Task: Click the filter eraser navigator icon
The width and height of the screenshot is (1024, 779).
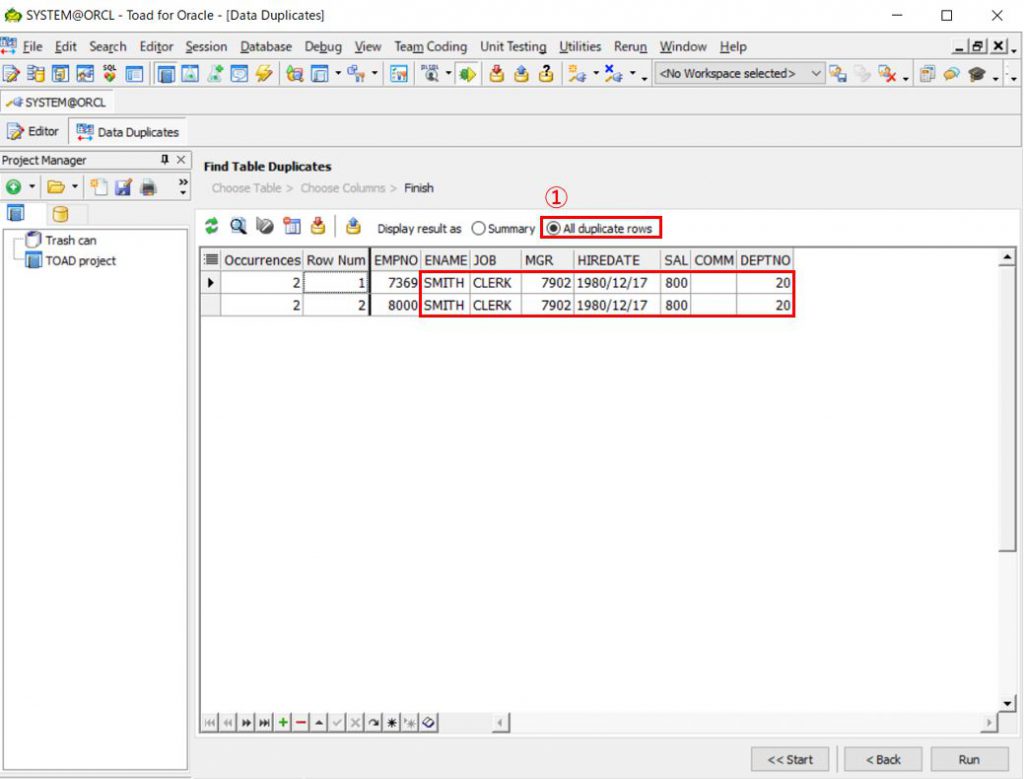Action: coord(428,722)
